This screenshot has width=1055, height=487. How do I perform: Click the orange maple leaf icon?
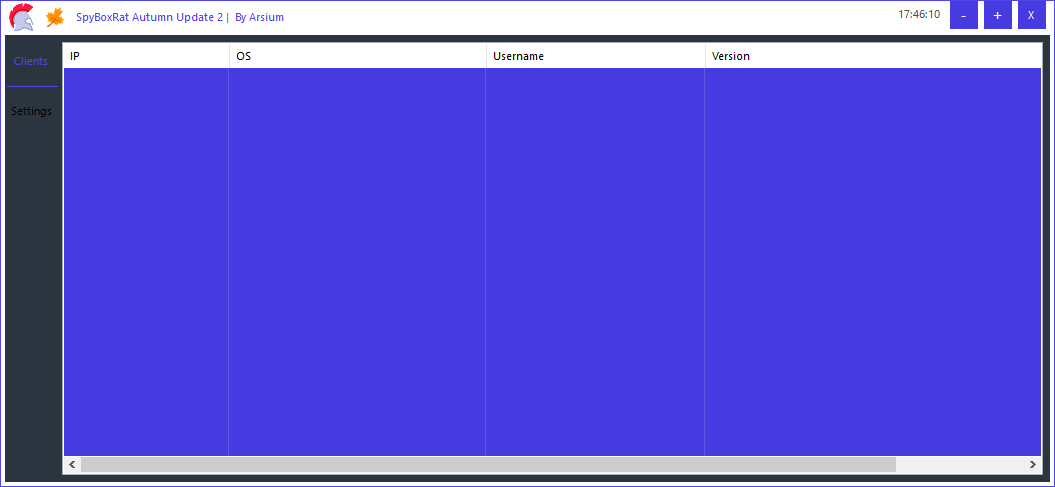[56, 17]
